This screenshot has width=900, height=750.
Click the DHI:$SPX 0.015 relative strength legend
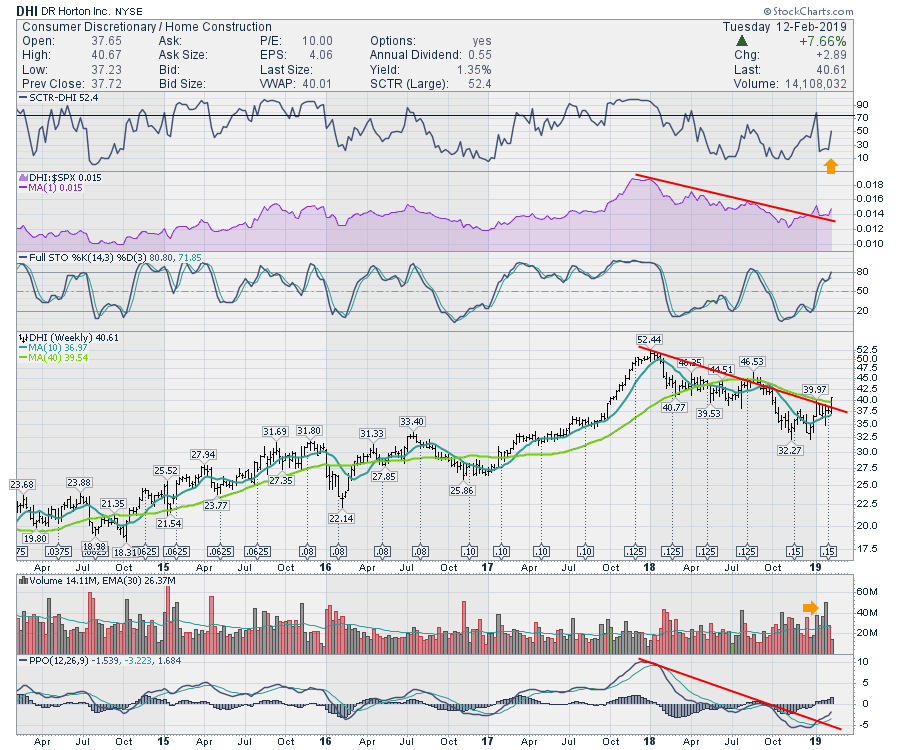coord(60,178)
